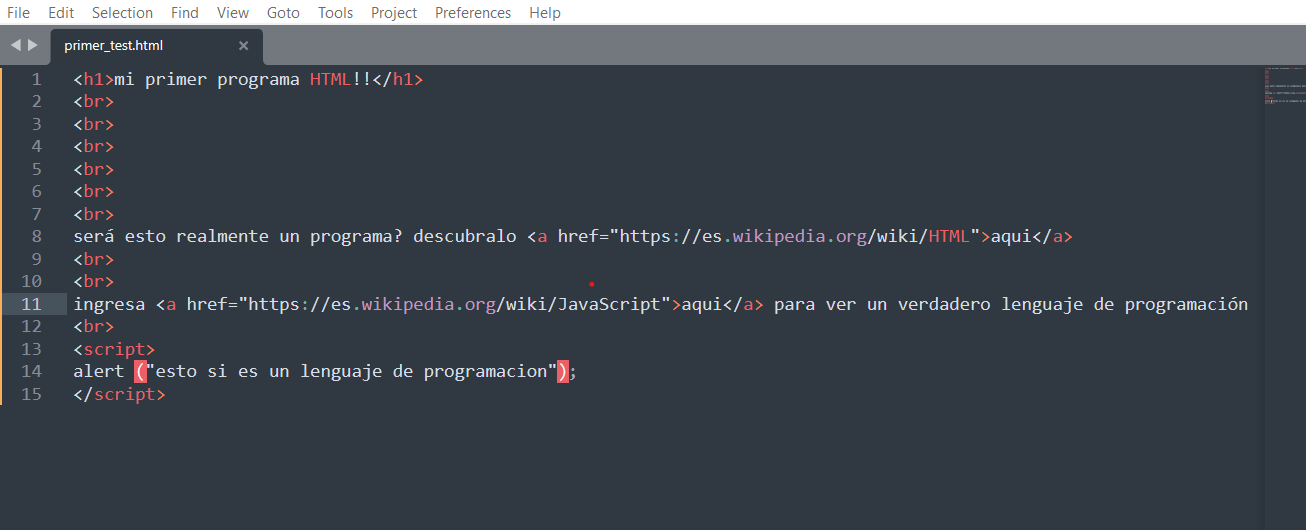Image resolution: width=1306 pixels, height=530 pixels.
Task: Click 'será esto realmente un programa?' text
Action: [x=238, y=237]
